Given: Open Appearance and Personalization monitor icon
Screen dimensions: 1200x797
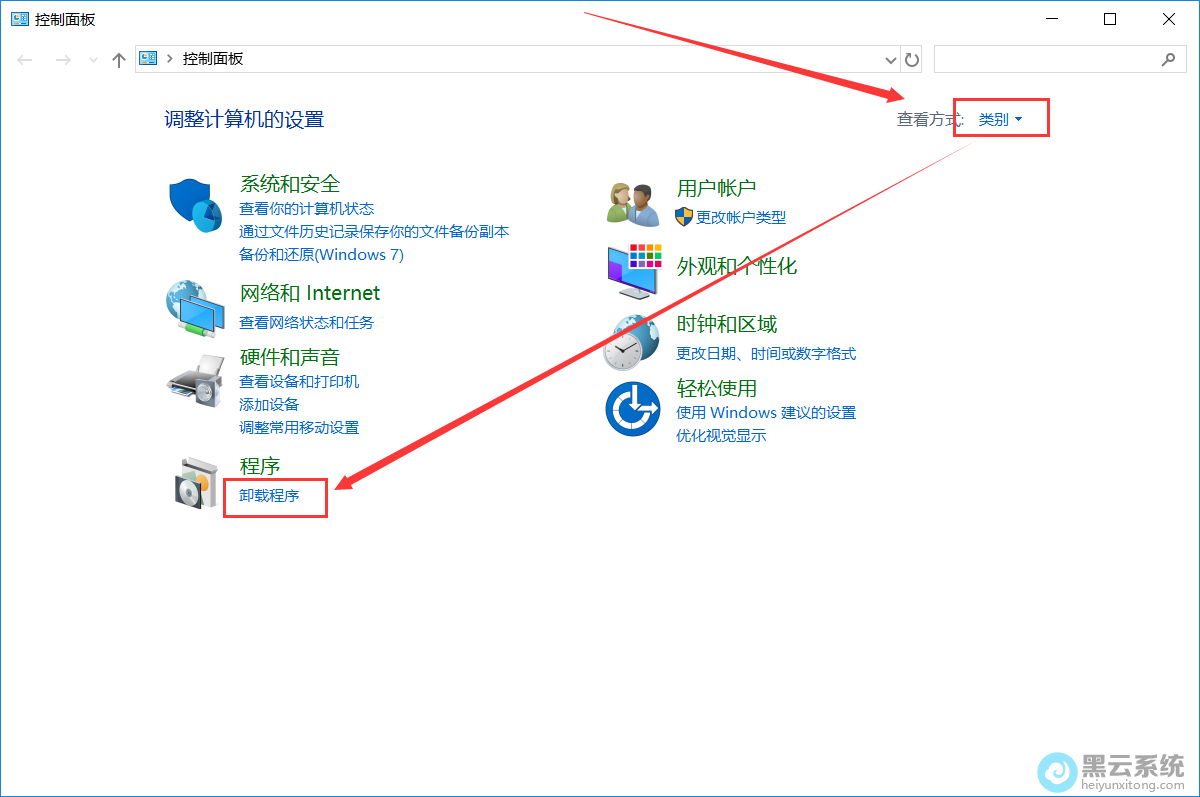Looking at the screenshot, I should 634,270.
